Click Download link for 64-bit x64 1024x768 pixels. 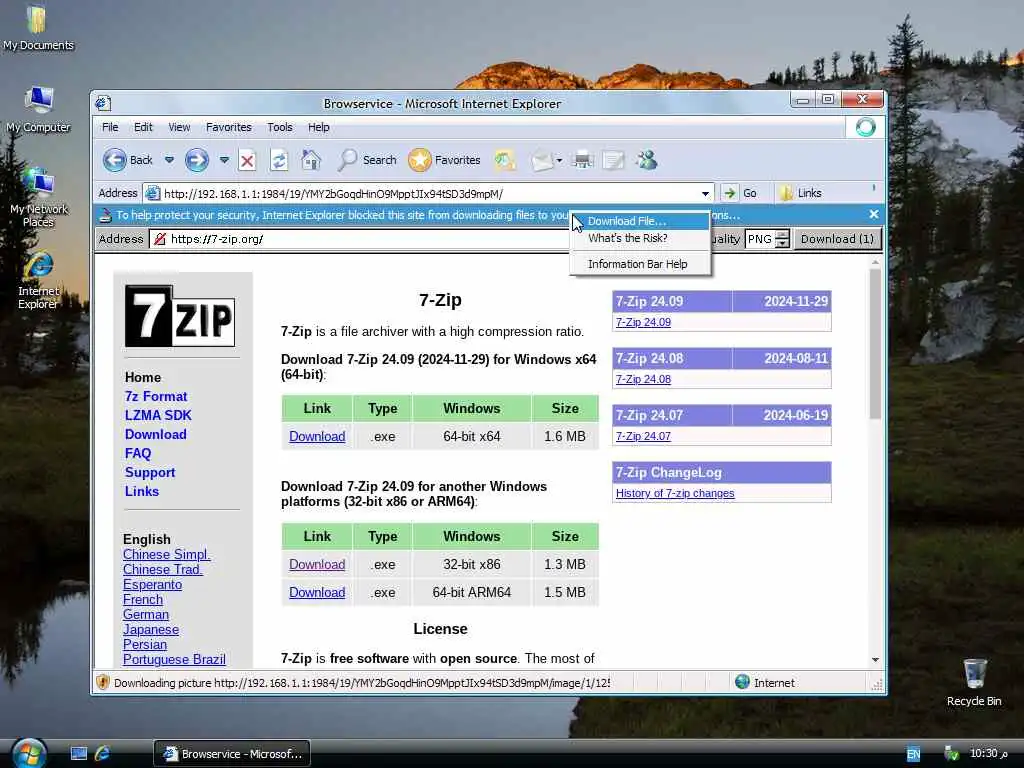(x=317, y=436)
